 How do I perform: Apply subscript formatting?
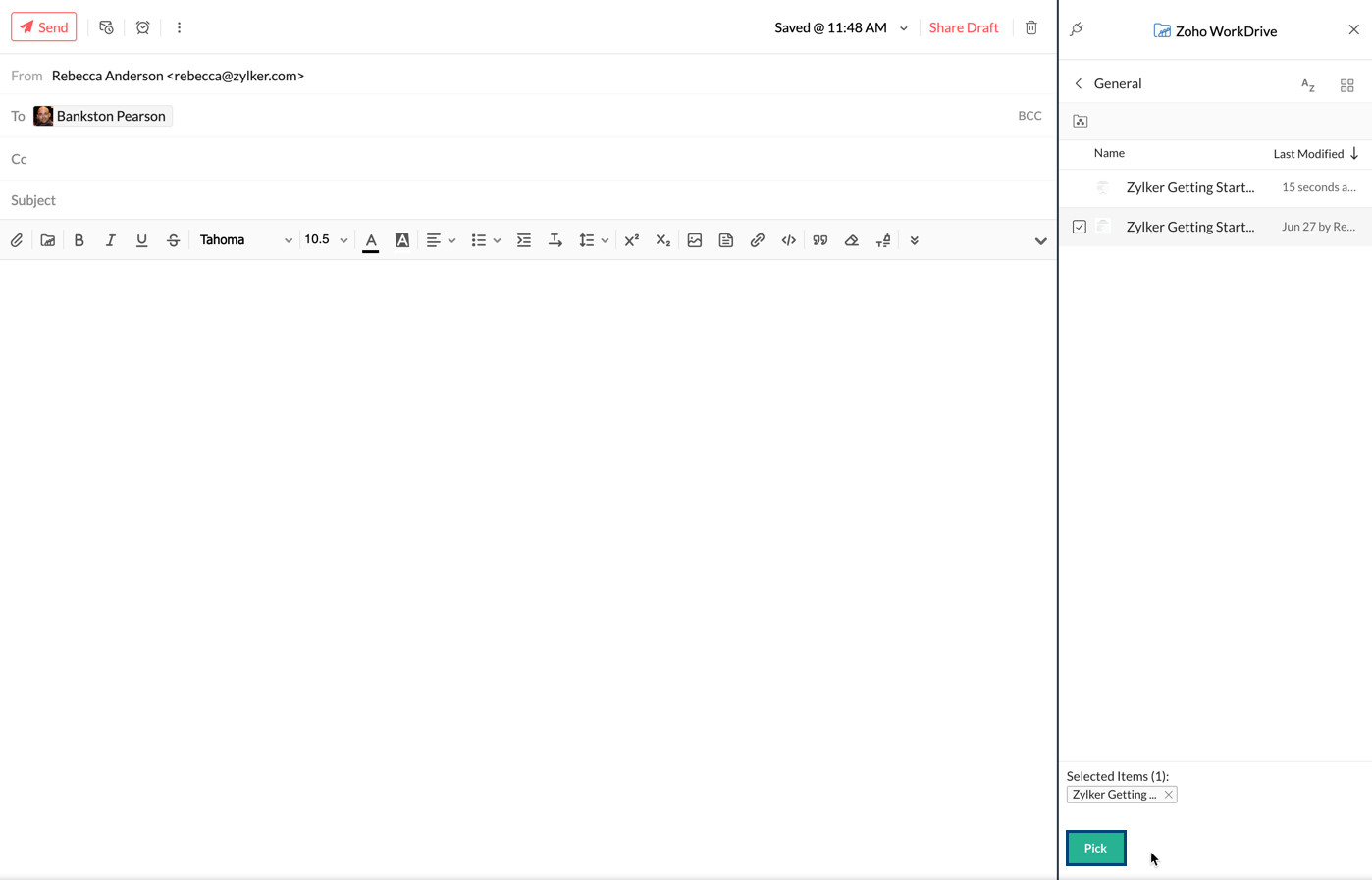click(x=663, y=240)
